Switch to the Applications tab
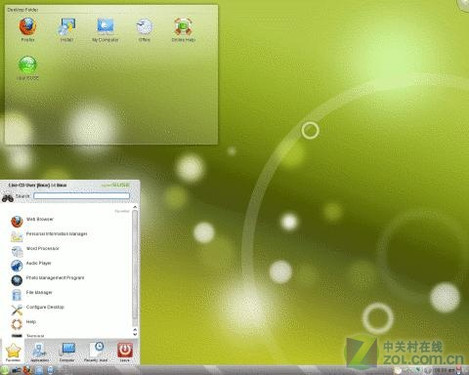Viewport: 469px width, 375px height. point(40,352)
